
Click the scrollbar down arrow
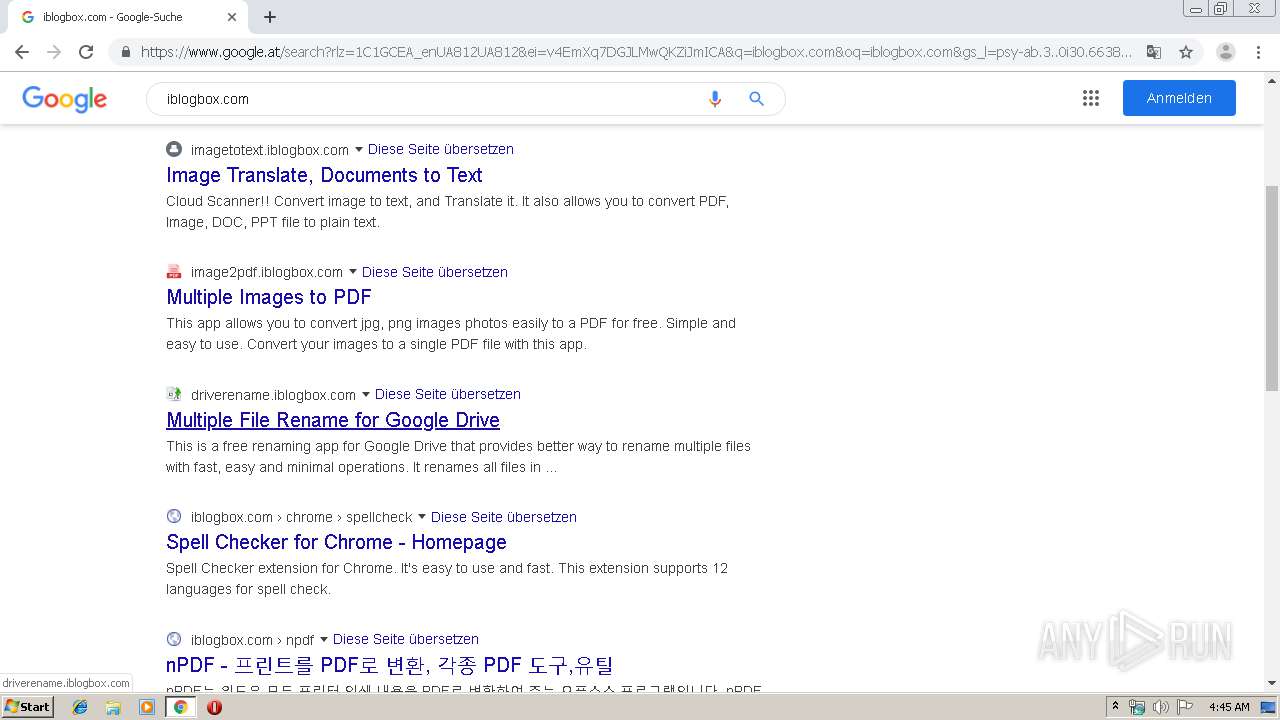pos(1272,684)
